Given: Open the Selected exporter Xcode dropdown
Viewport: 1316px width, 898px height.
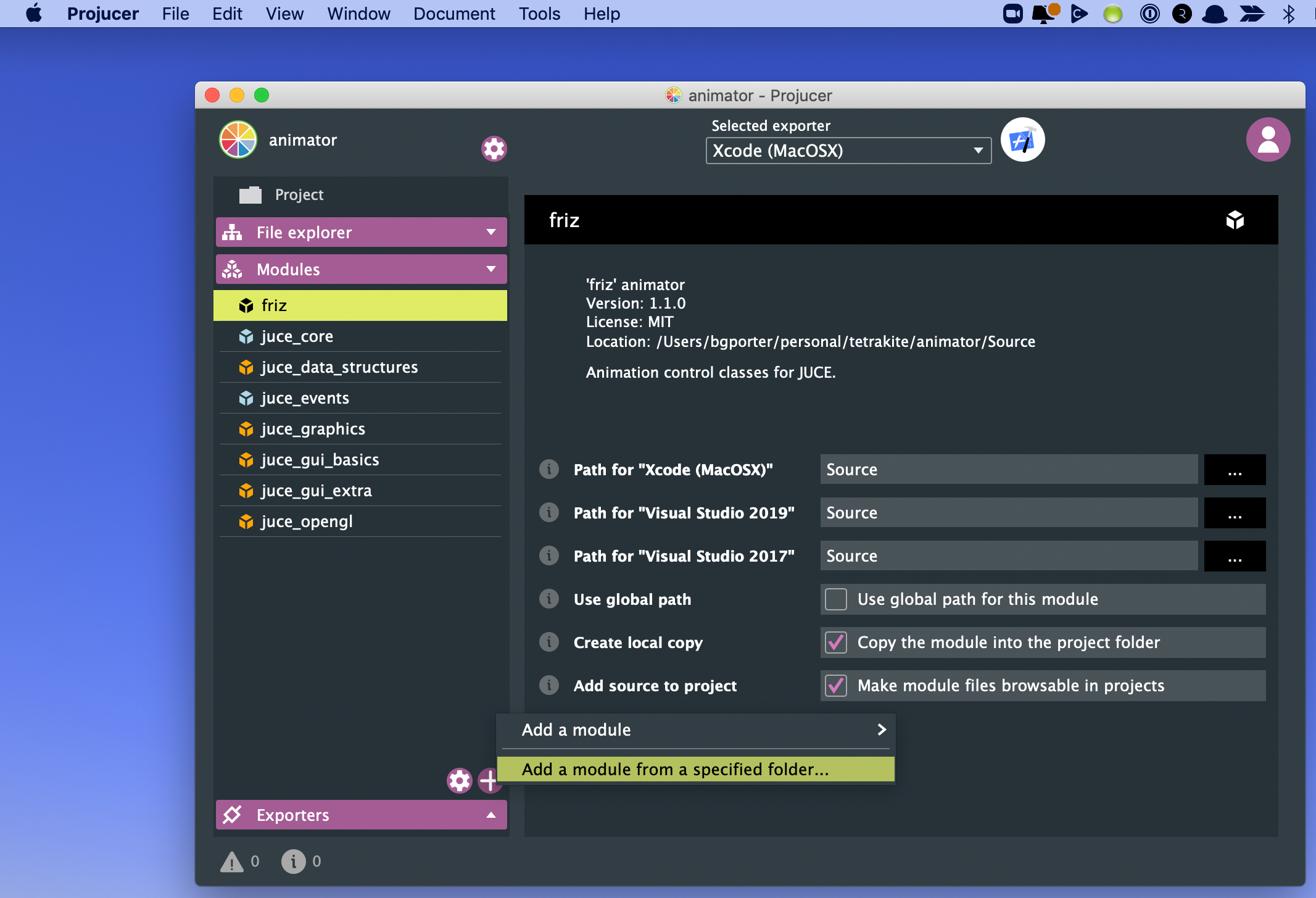Looking at the screenshot, I should click(848, 151).
